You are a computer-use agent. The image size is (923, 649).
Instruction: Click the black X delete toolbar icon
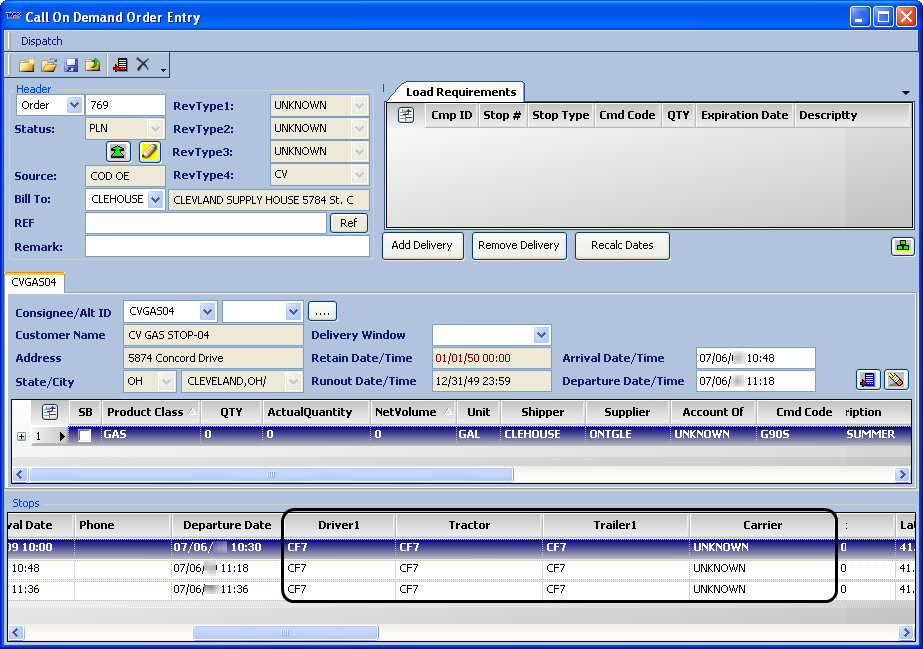(x=143, y=65)
